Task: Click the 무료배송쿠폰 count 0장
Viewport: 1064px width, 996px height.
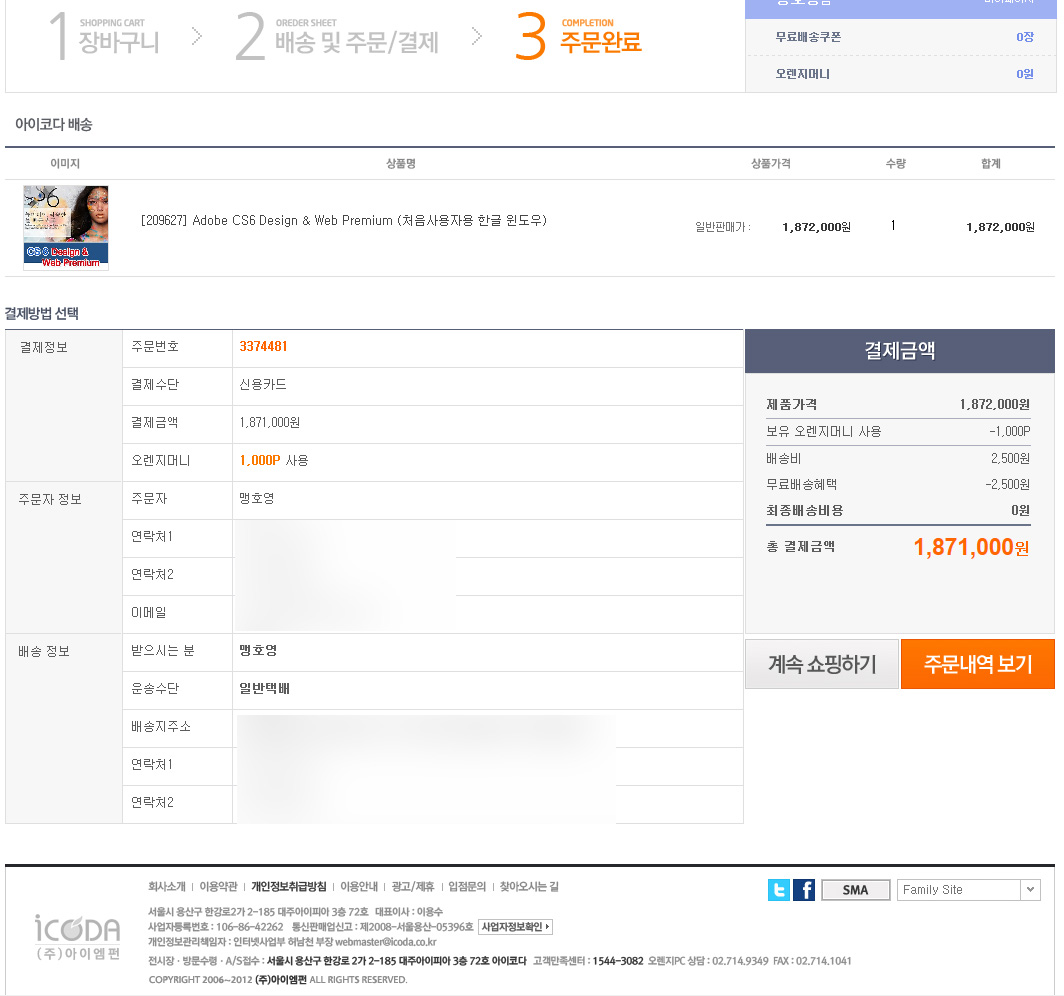Action: 1024,37
